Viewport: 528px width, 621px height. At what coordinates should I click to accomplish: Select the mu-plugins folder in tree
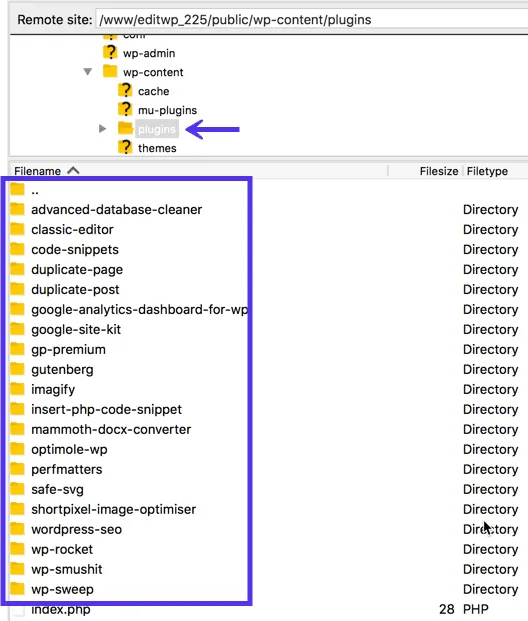(167, 110)
